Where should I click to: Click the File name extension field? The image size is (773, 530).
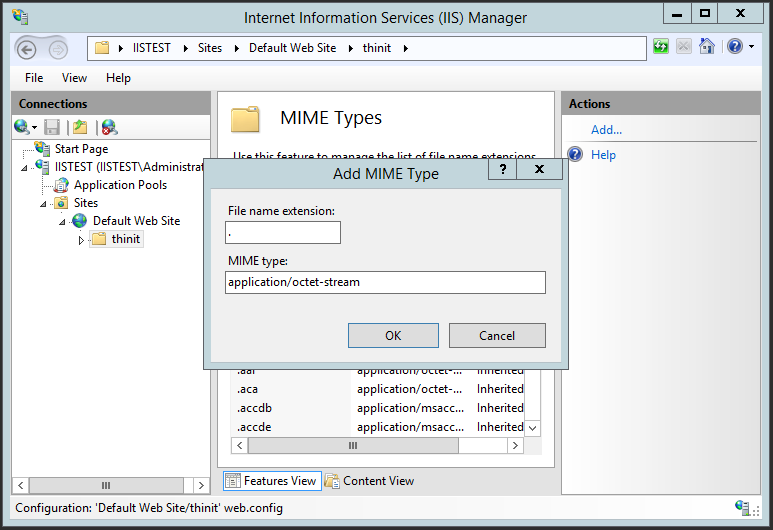[x=283, y=233]
